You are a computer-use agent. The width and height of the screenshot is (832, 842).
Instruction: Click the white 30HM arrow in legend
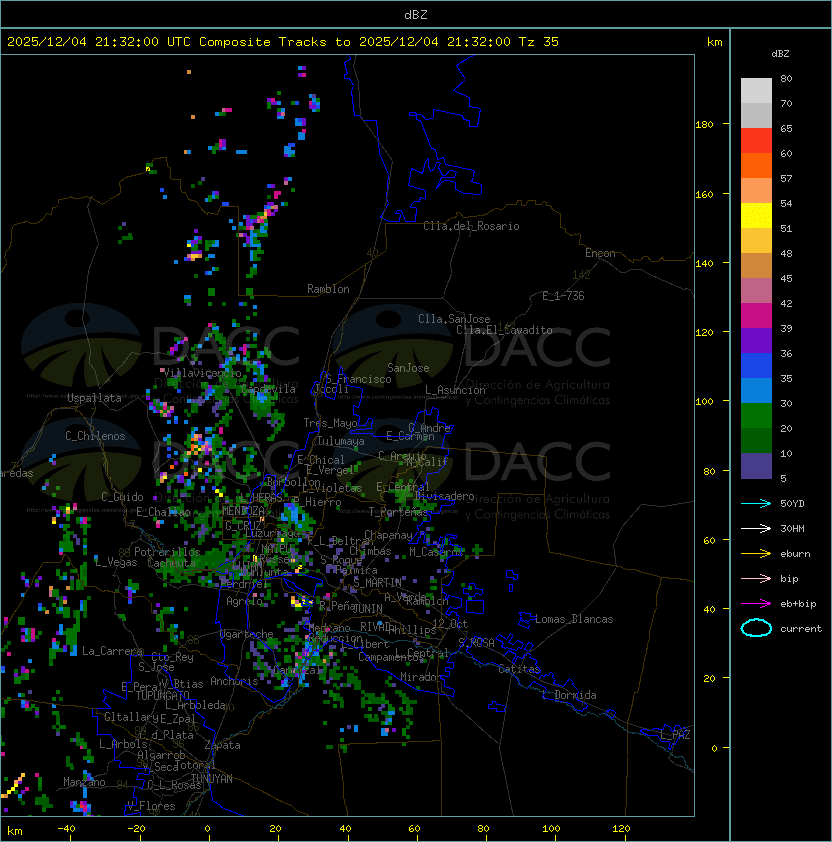[756, 529]
